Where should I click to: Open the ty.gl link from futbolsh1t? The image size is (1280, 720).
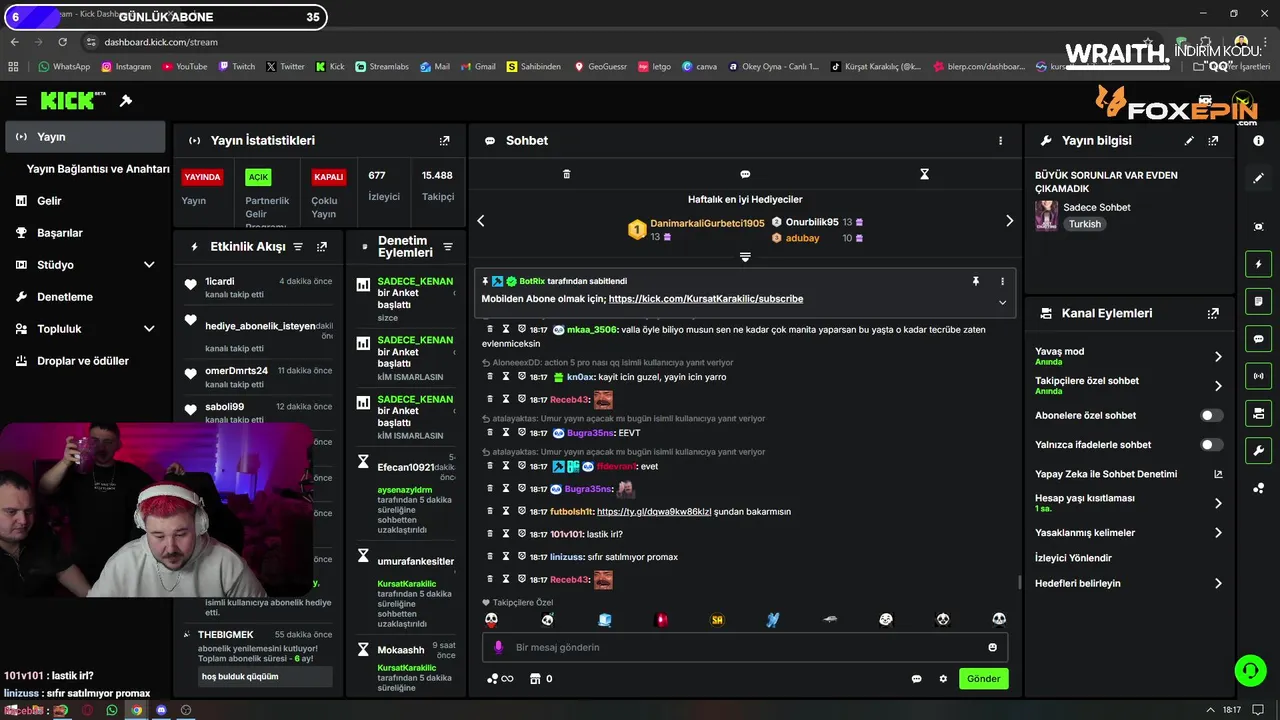click(654, 512)
